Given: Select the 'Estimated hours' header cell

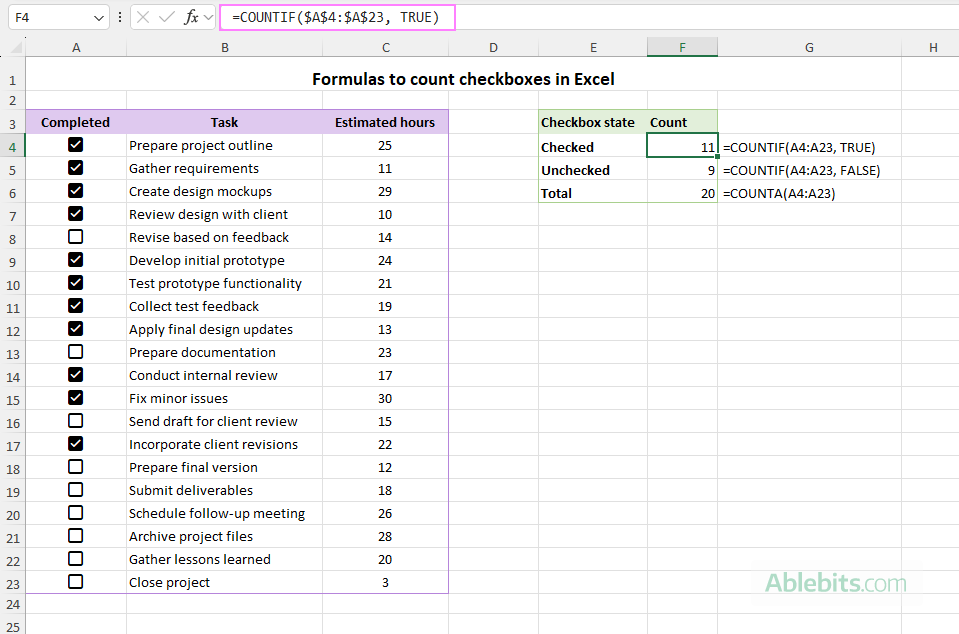Looking at the screenshot, I should (385, 122).
